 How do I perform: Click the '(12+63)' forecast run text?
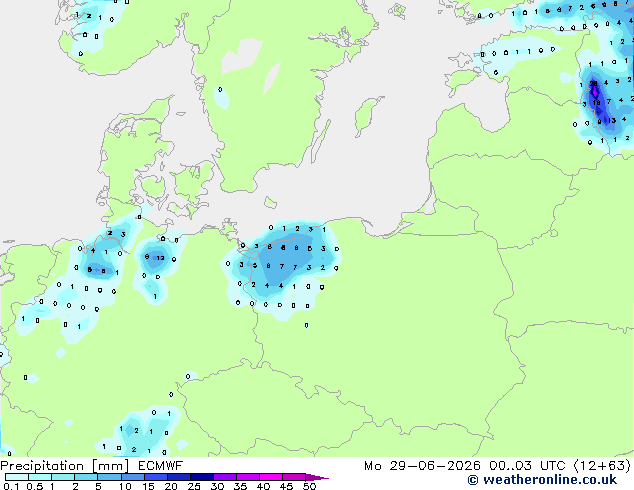[x=602, y=466]
